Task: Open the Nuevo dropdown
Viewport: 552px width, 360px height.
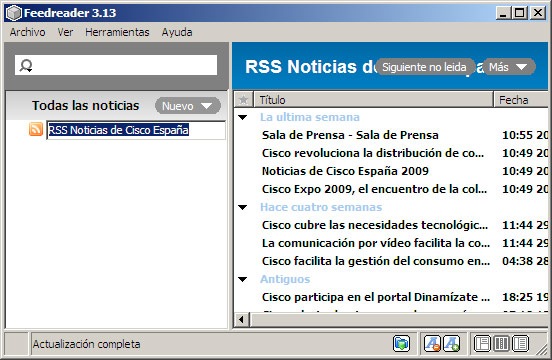Action: click(188, 106)
